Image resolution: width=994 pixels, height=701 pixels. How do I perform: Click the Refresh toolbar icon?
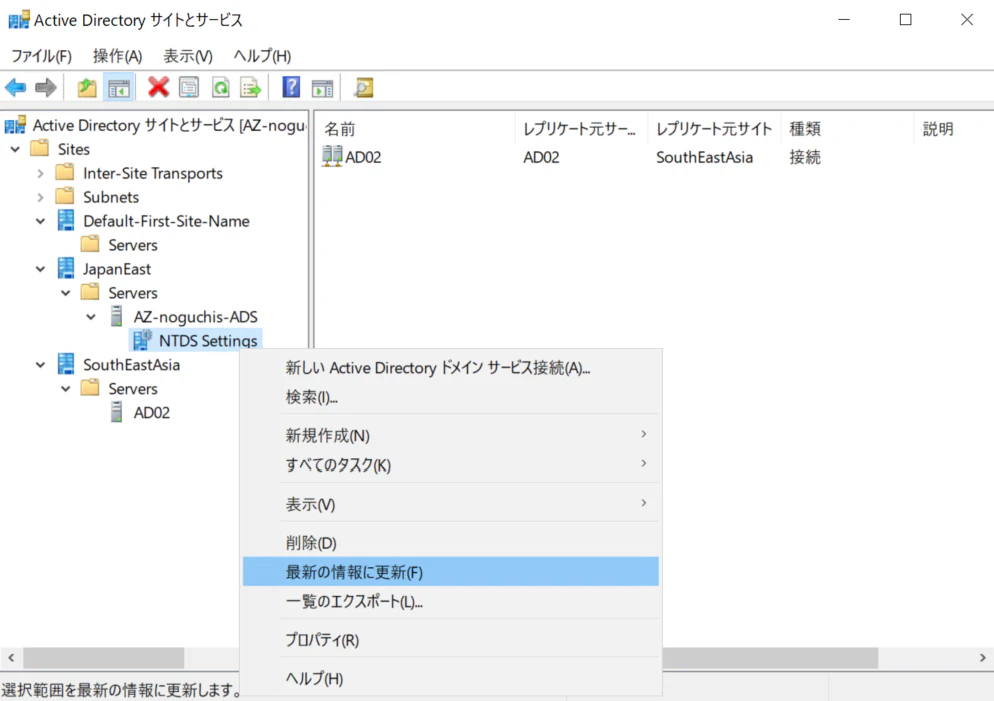221,87
